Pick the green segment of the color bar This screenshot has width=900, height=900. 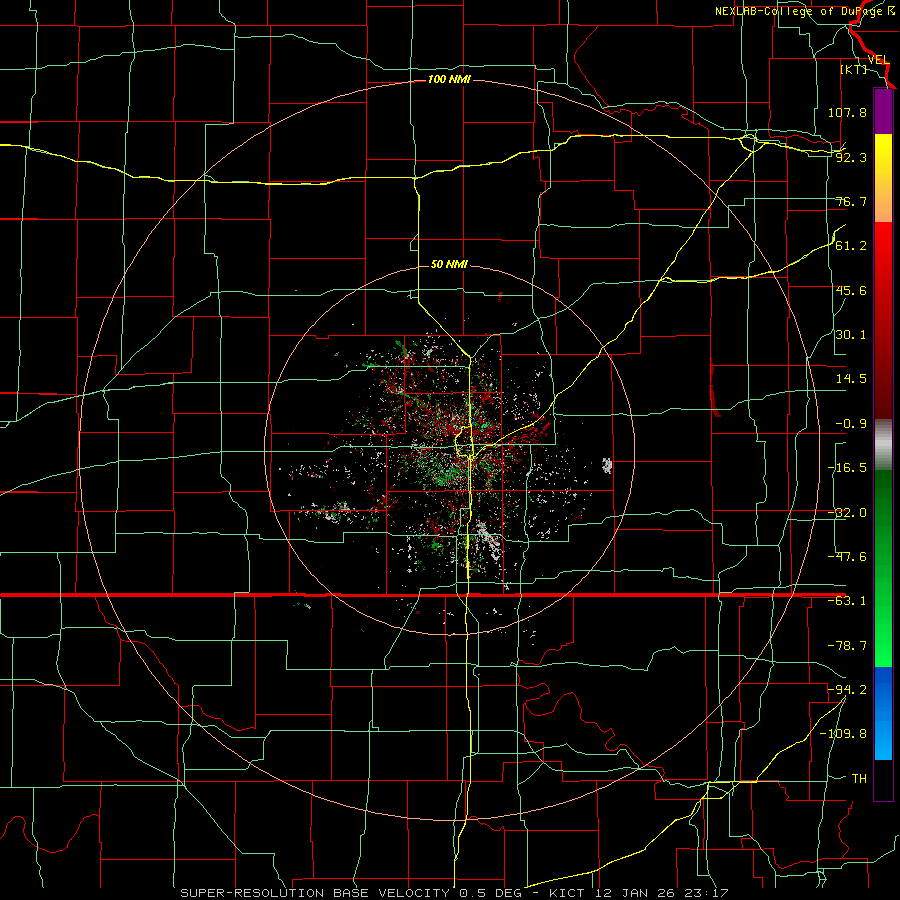[x=883, y=569]
